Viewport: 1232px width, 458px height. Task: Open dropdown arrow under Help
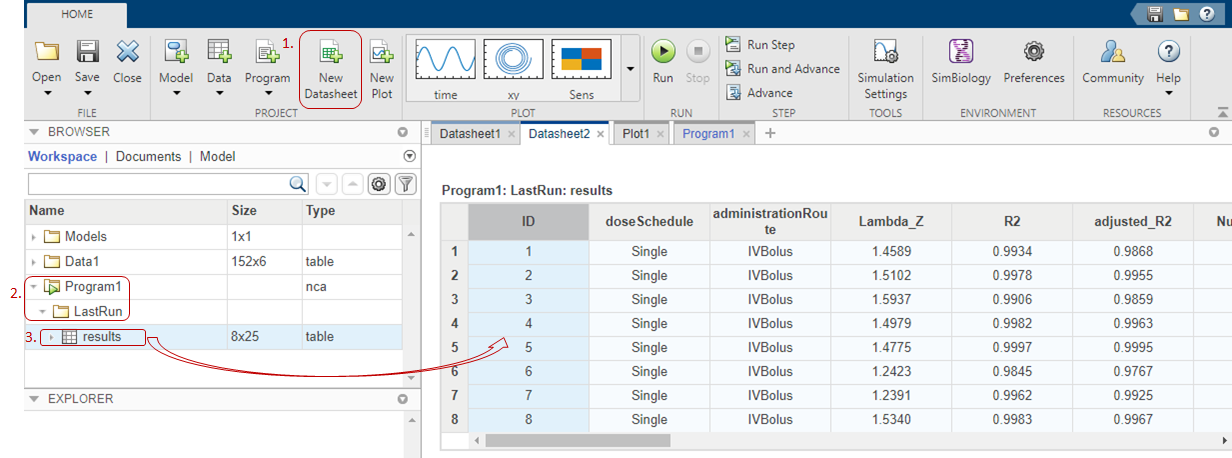1168,94
